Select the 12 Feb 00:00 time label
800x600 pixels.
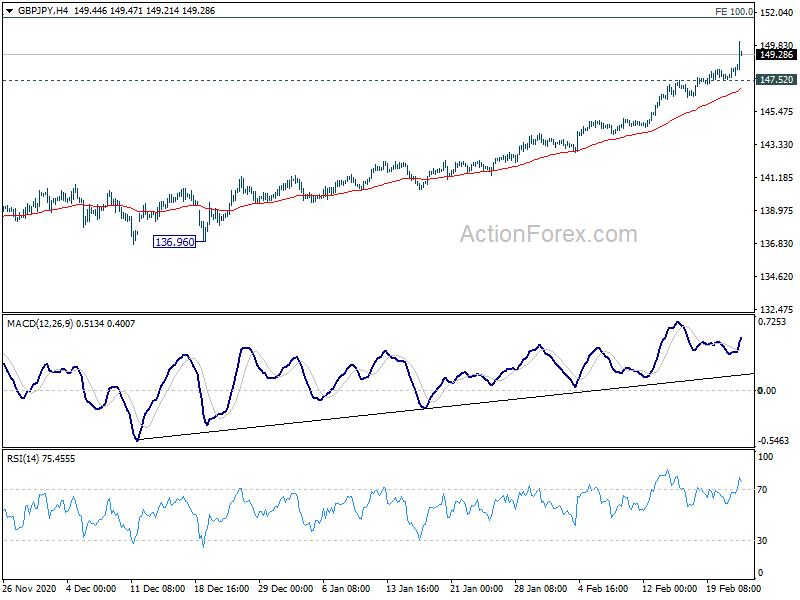(669, 589)
